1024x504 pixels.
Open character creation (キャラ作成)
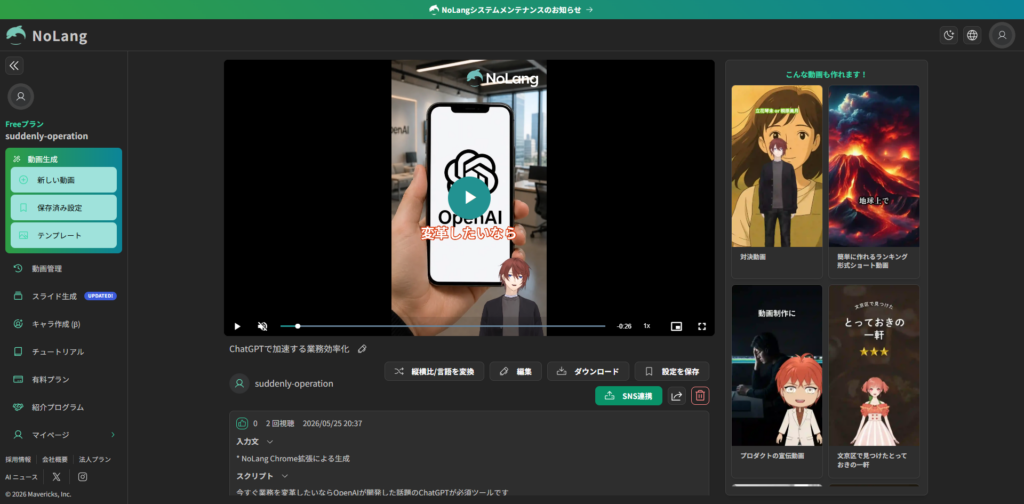point(63,324)
